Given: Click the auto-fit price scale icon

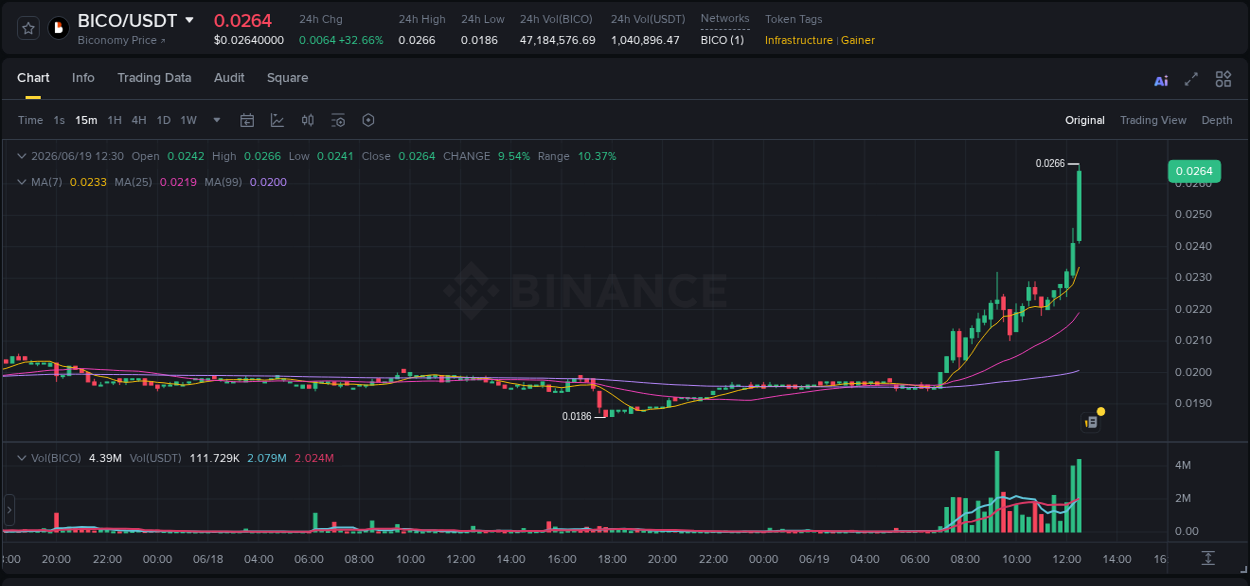Looking at the screenshot, I should [1208, 557].
